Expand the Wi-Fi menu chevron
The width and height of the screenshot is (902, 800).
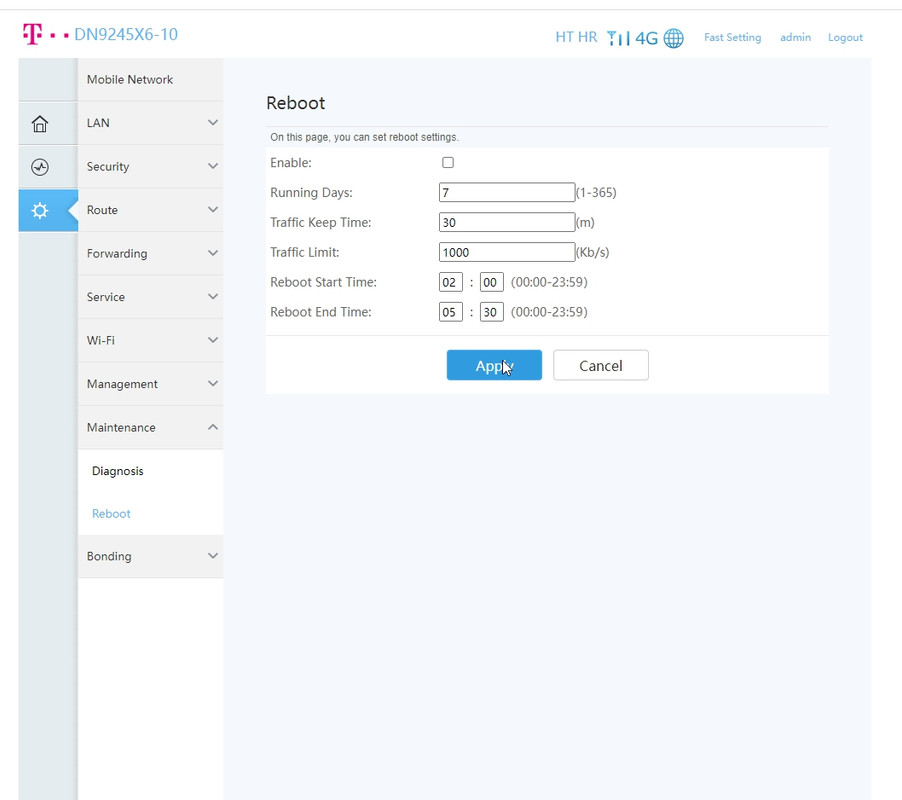tap(213, 340)
